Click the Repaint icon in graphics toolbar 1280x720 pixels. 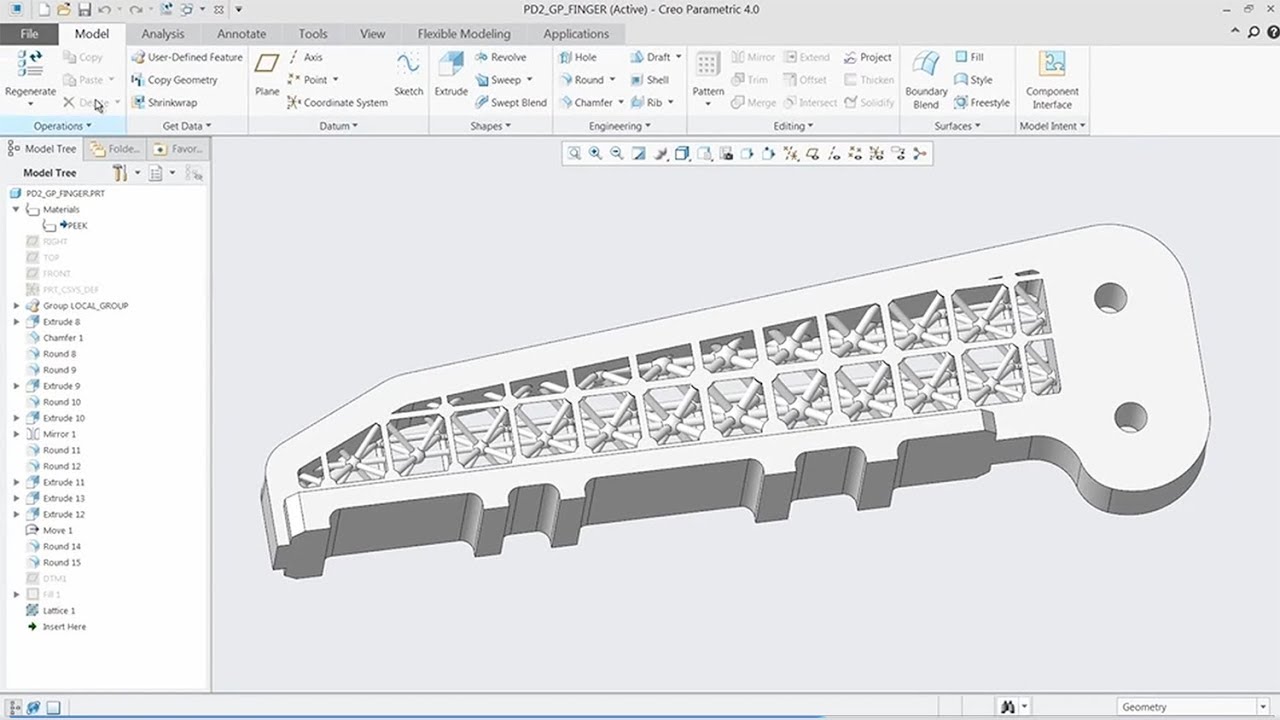[x=638, y=153]
